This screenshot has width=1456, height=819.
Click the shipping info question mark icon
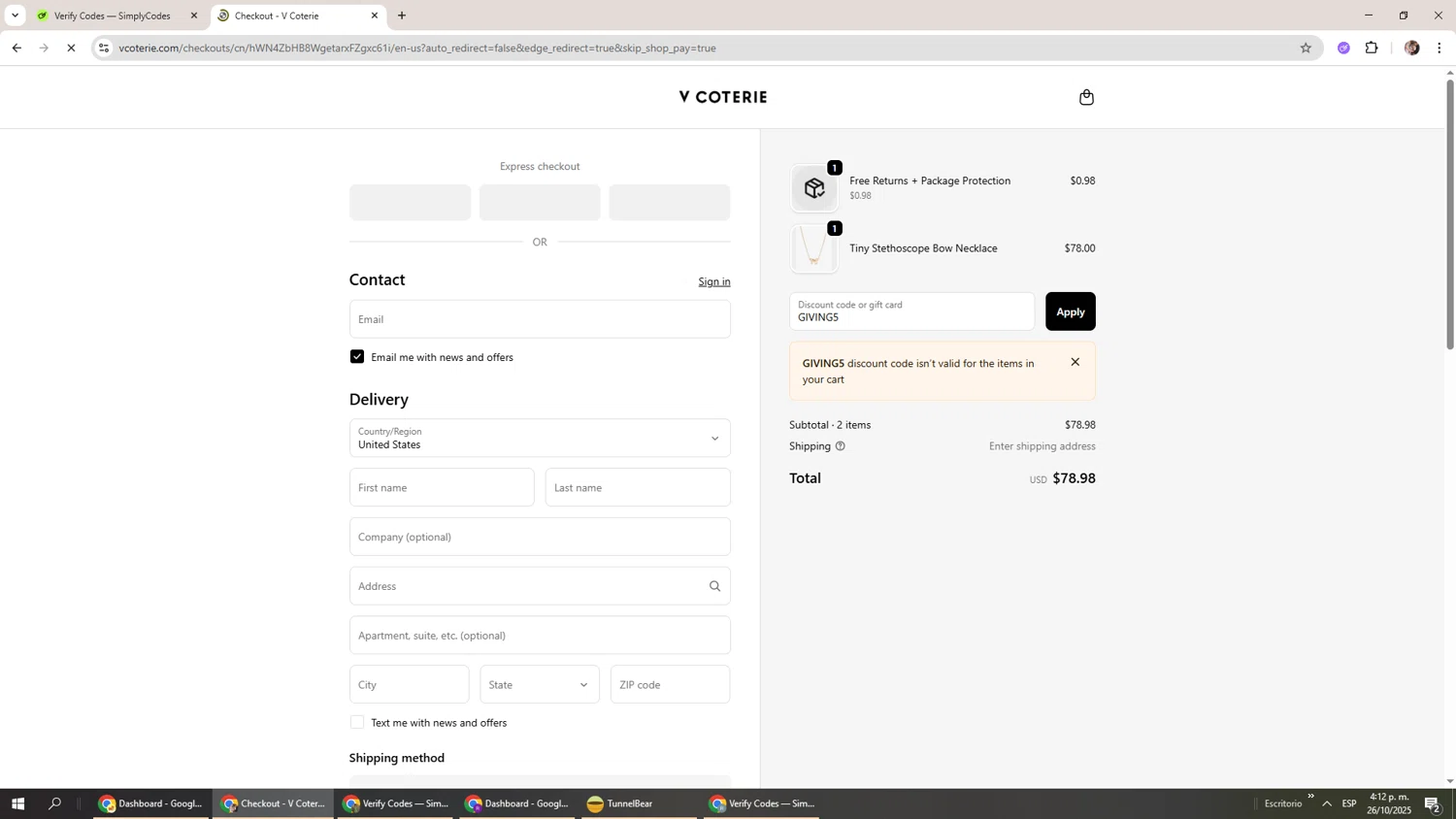coord(840,446)
